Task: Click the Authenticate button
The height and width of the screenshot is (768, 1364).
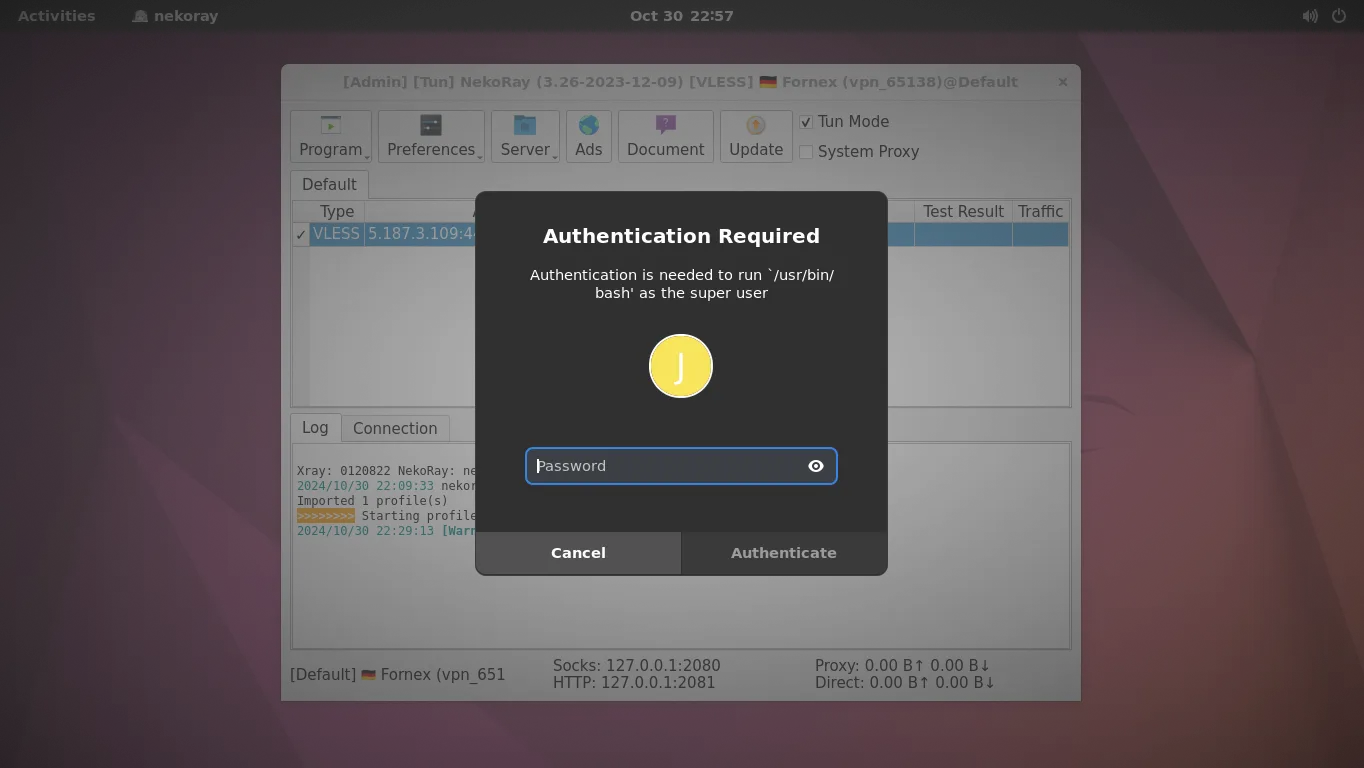Action: pos(784,553)
